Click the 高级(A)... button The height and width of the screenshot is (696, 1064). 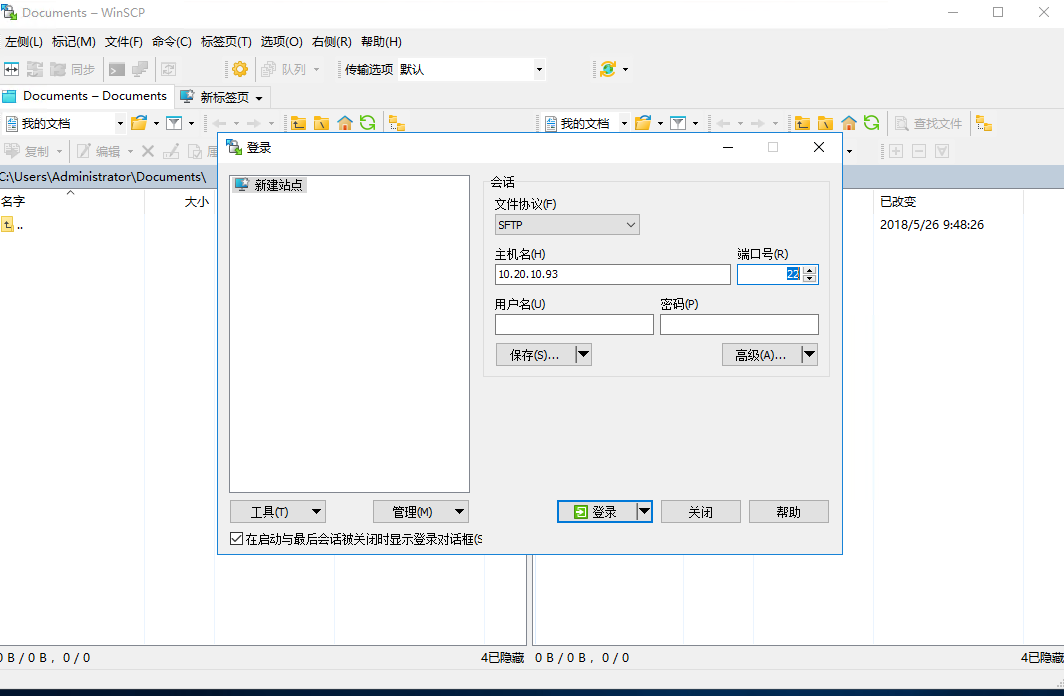point(761,355)
